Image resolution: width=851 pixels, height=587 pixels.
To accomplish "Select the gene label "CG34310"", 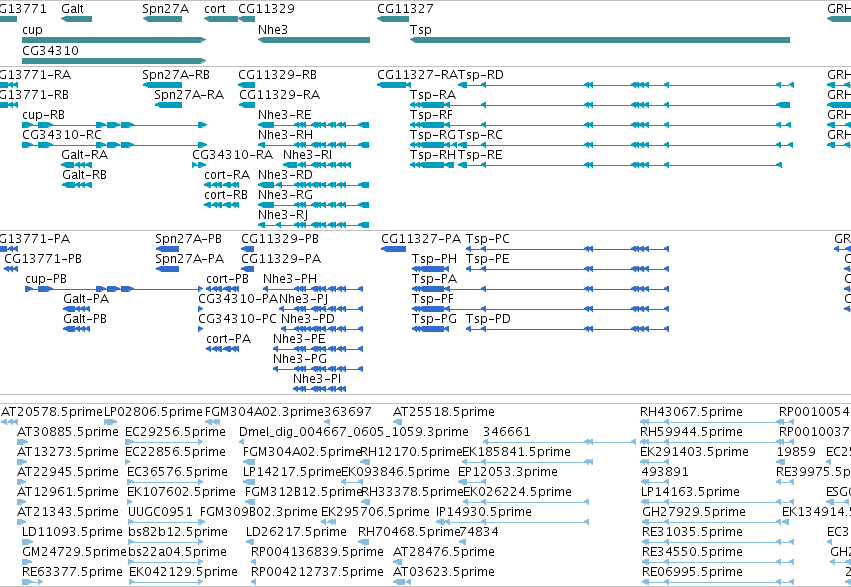I will click(x=50, y=50).
